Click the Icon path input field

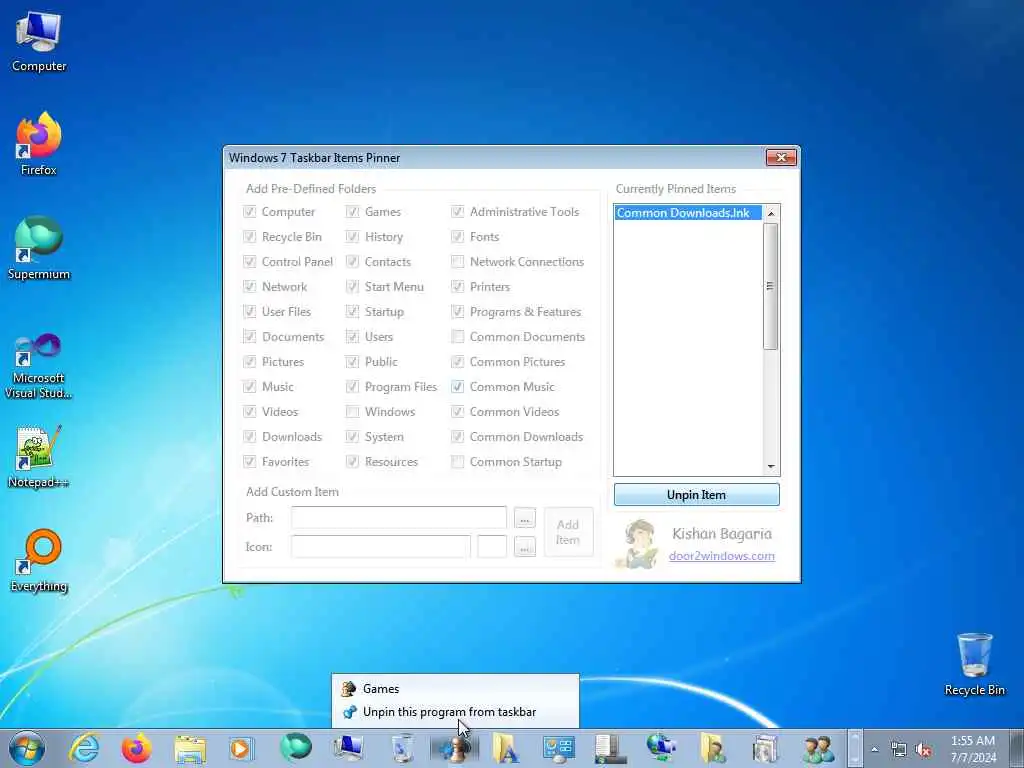coord(381,547)
